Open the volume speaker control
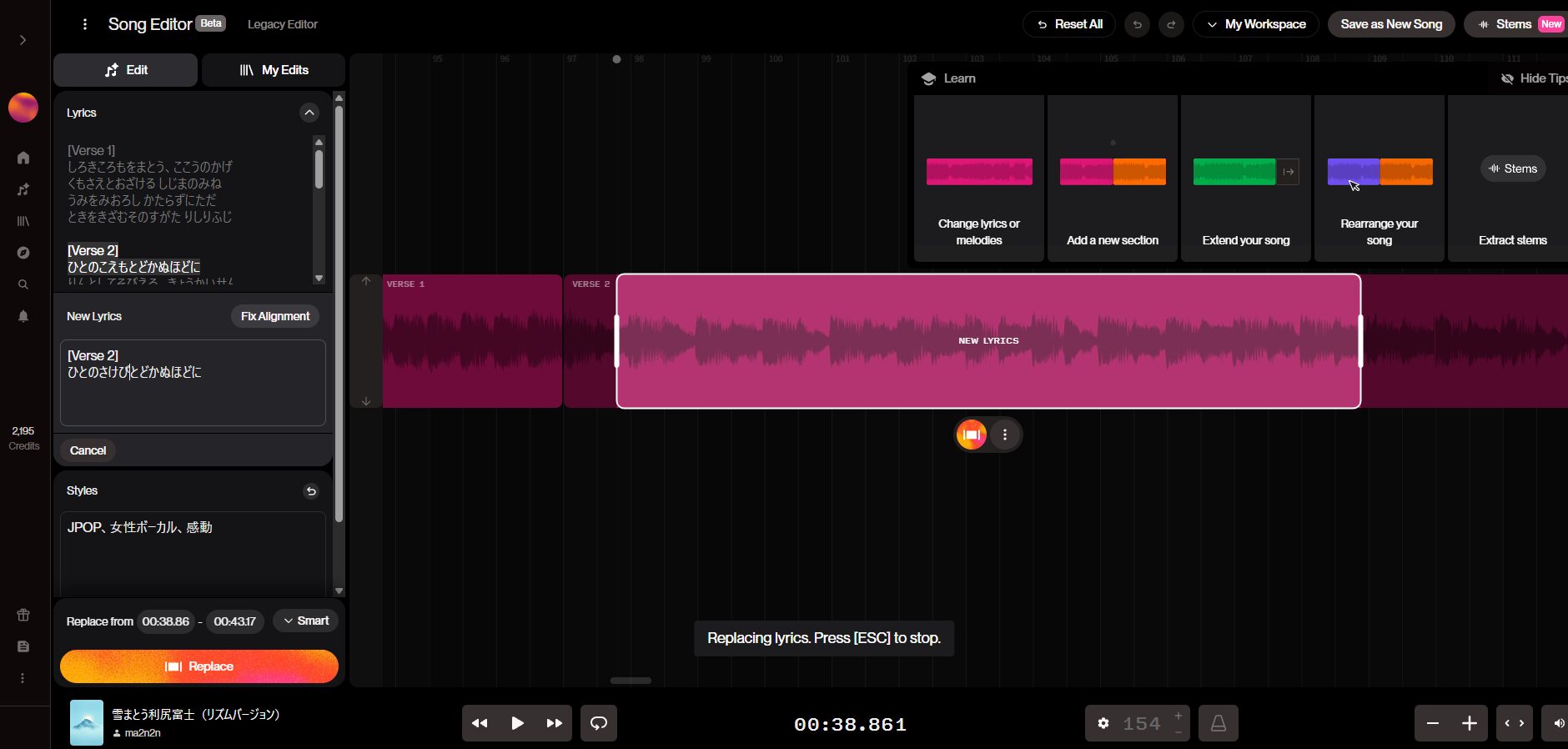 pos(1558,723)
